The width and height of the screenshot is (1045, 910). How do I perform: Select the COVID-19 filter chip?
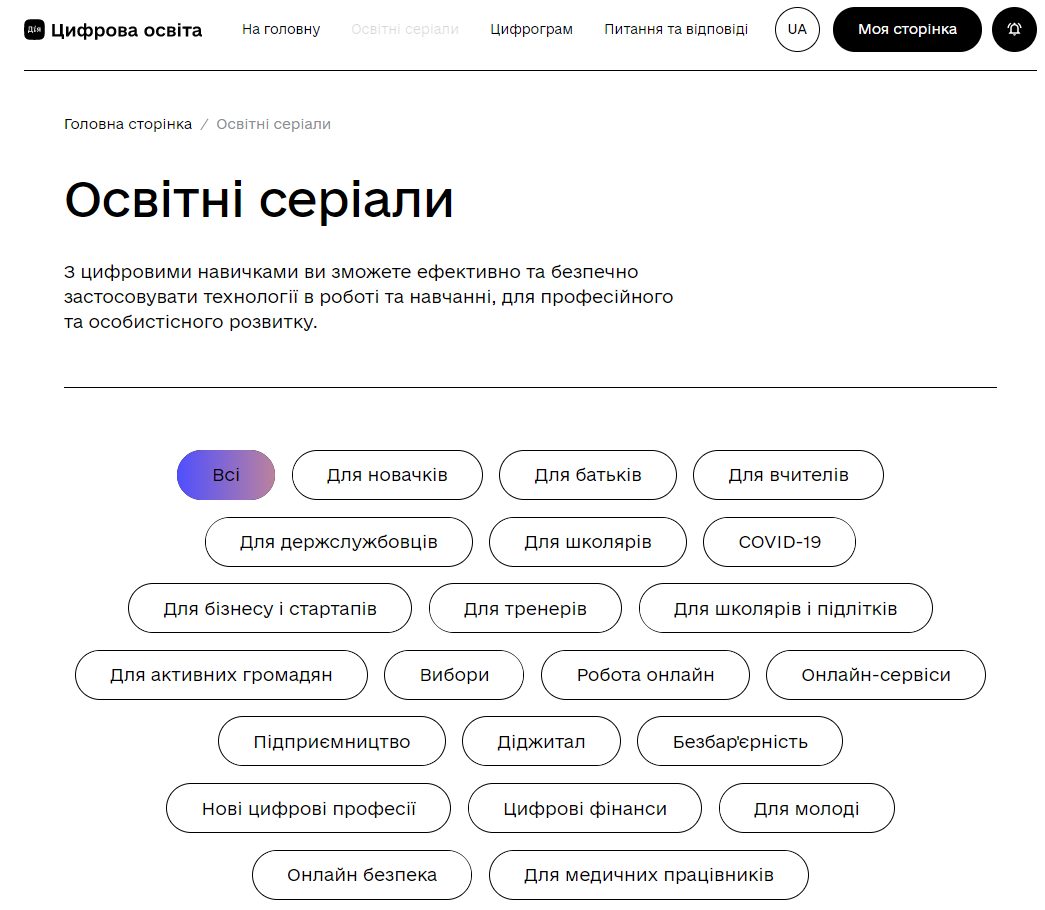coord(779,542)
